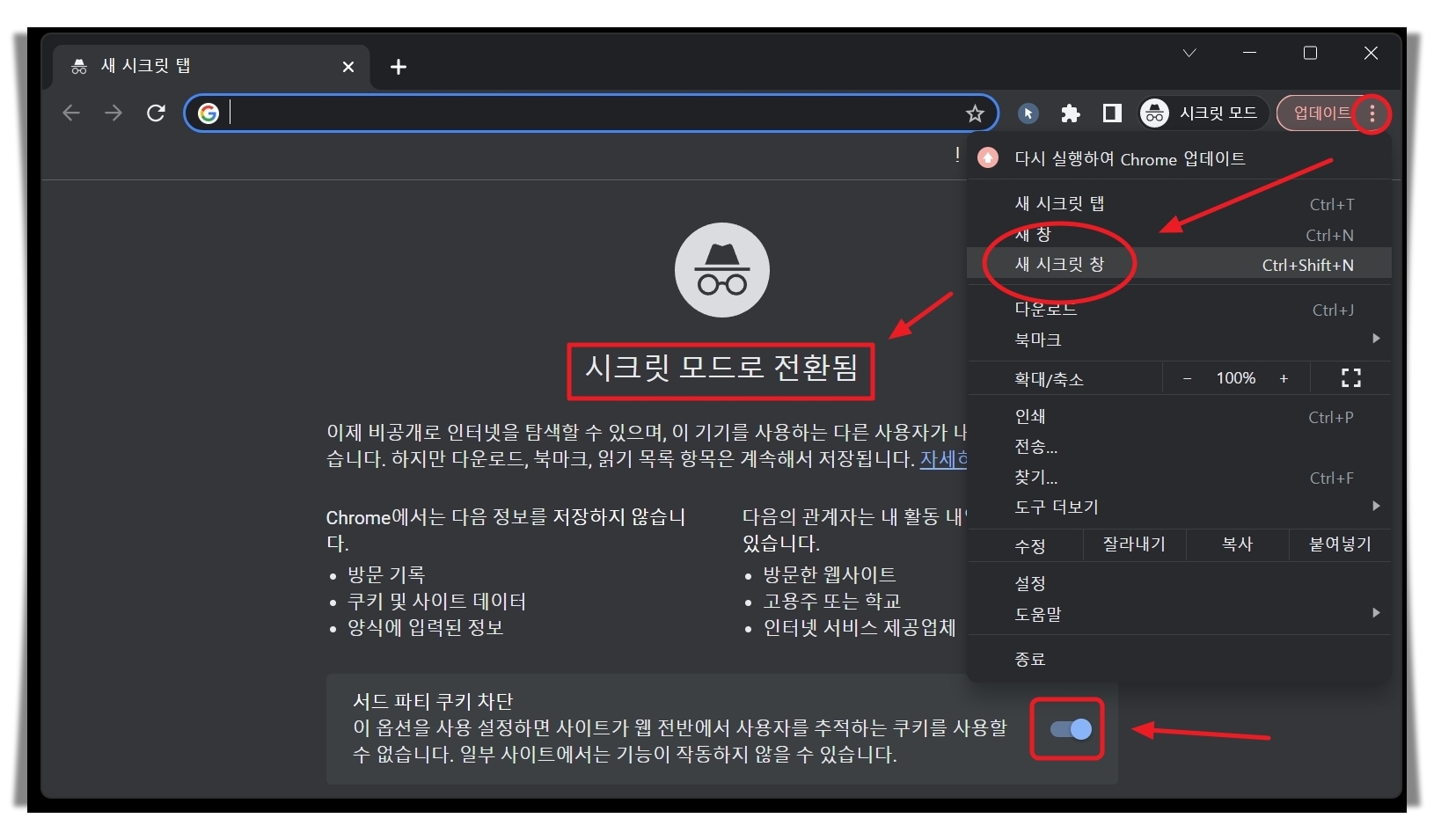The height and width of the screenshot is (840, 1434).
Task: Maximize the Chrome window
Action: click(x=1310, y=53)
